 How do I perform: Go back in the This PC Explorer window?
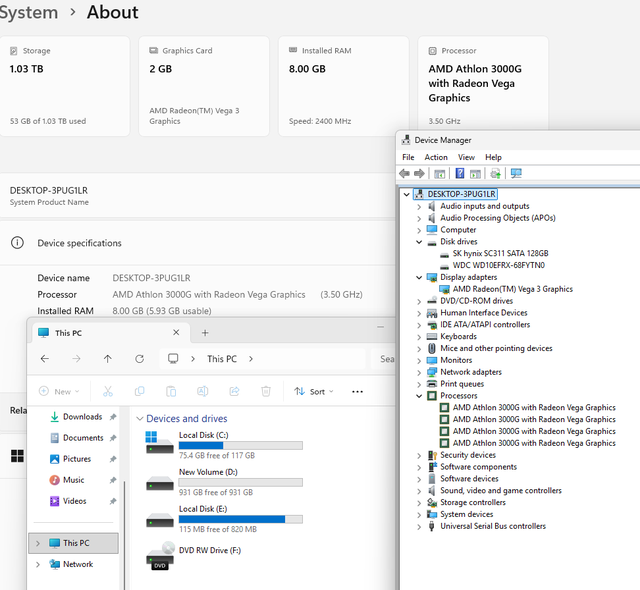click(x=44, y=359)
